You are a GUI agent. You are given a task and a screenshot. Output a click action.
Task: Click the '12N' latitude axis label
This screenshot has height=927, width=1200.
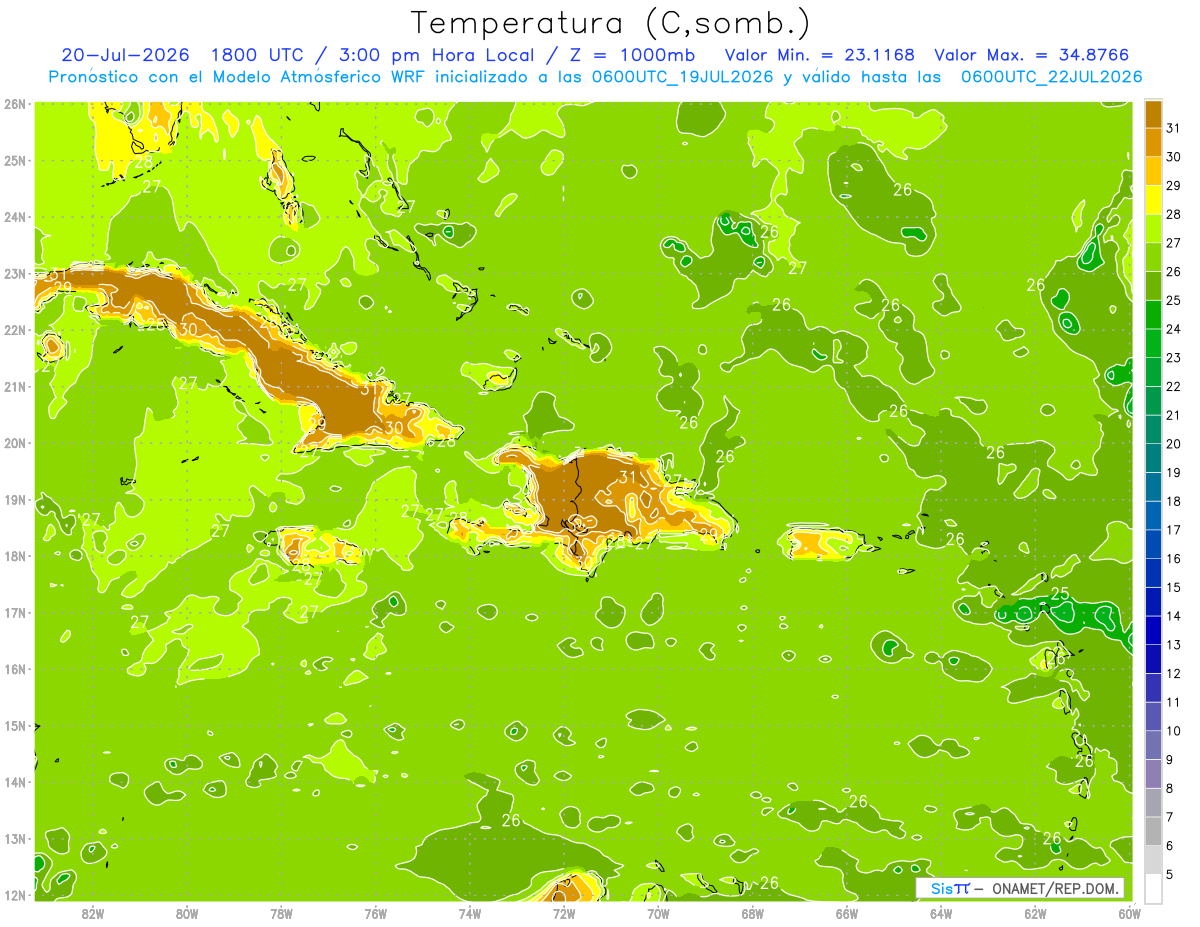pos(14,895)
